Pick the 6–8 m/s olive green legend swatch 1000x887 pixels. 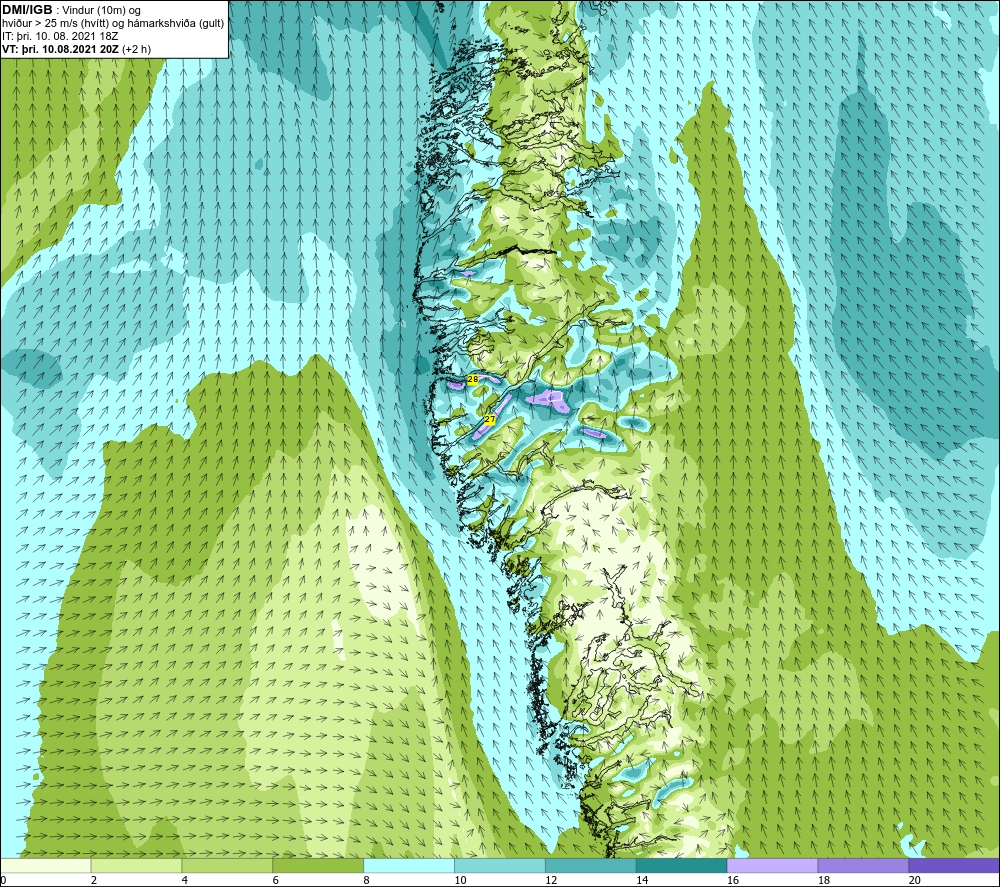click(x=318, y=865)
